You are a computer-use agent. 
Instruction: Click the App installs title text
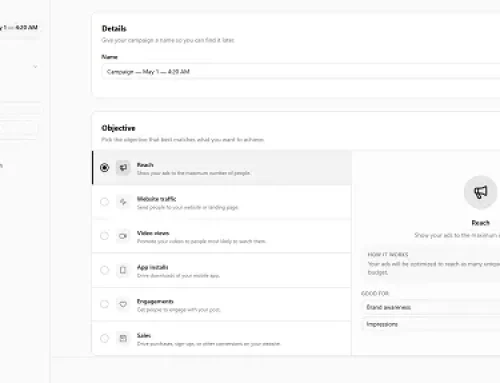tap(152, 267)
